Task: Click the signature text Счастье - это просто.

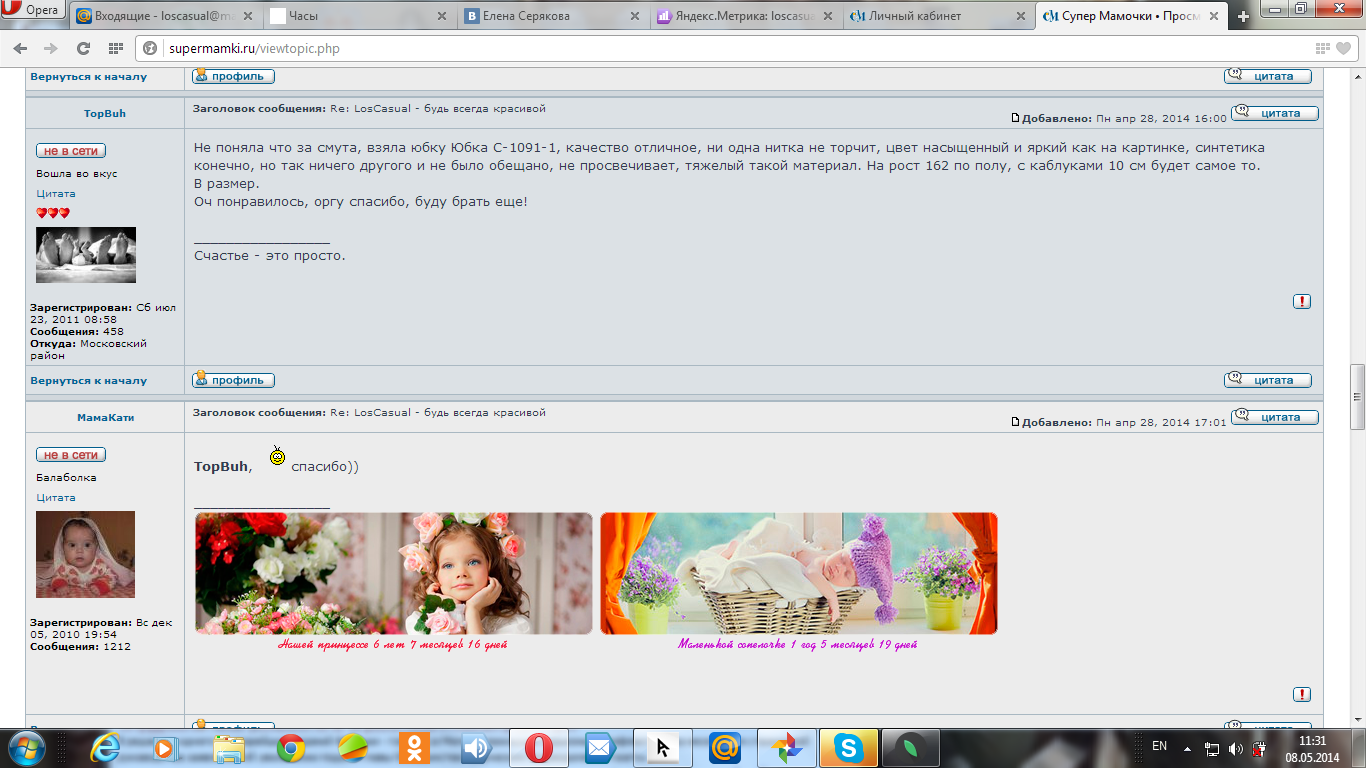Action: [x=270, y=255]
